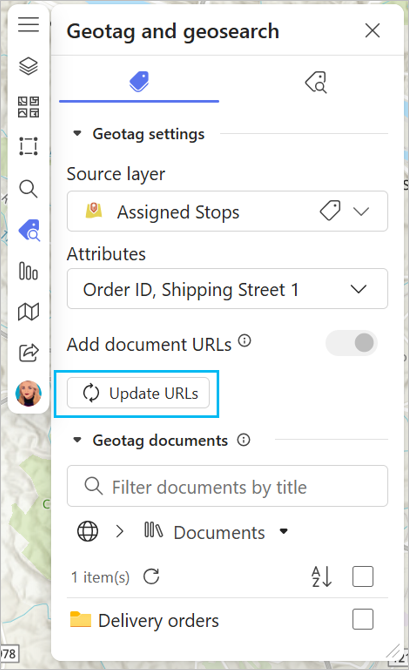The height and width of the screenshot is (670, 409).
Task: Check the Delivery orders checkbox
Action: (363, 619)
